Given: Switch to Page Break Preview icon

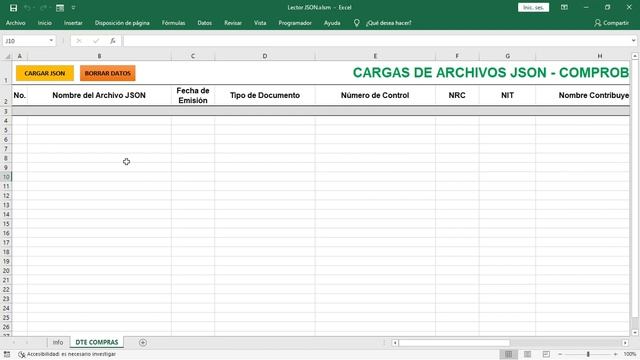Looking at the screenshot, I should pyautogui.click(x=546, y=354).
